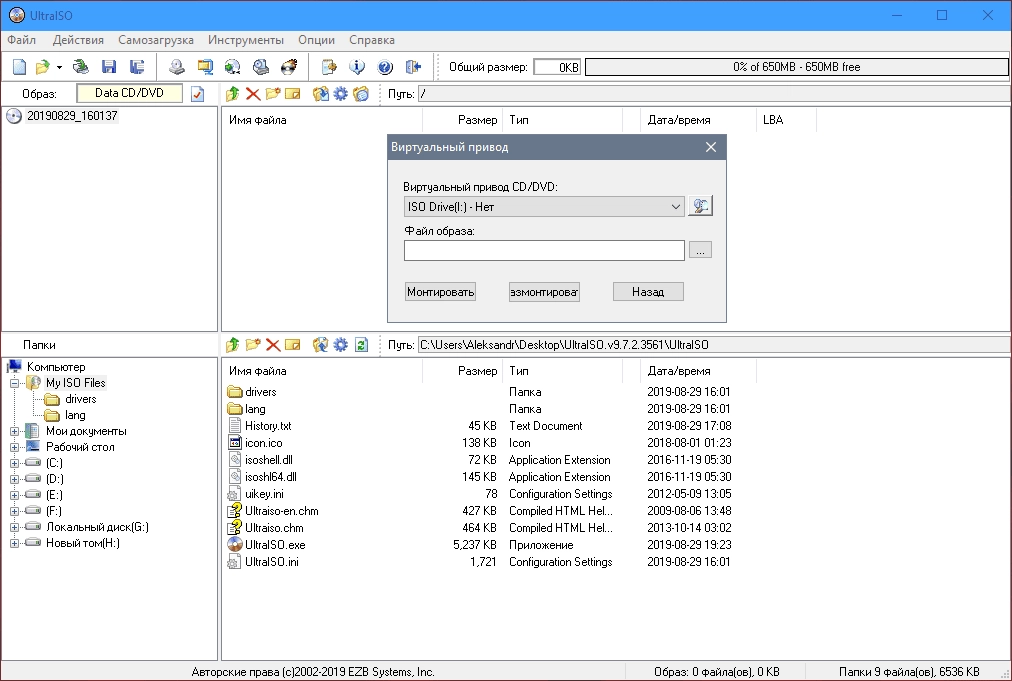Click the Exit door icon
This screenshot has width=1012, height=681.
tap(413, 66)
